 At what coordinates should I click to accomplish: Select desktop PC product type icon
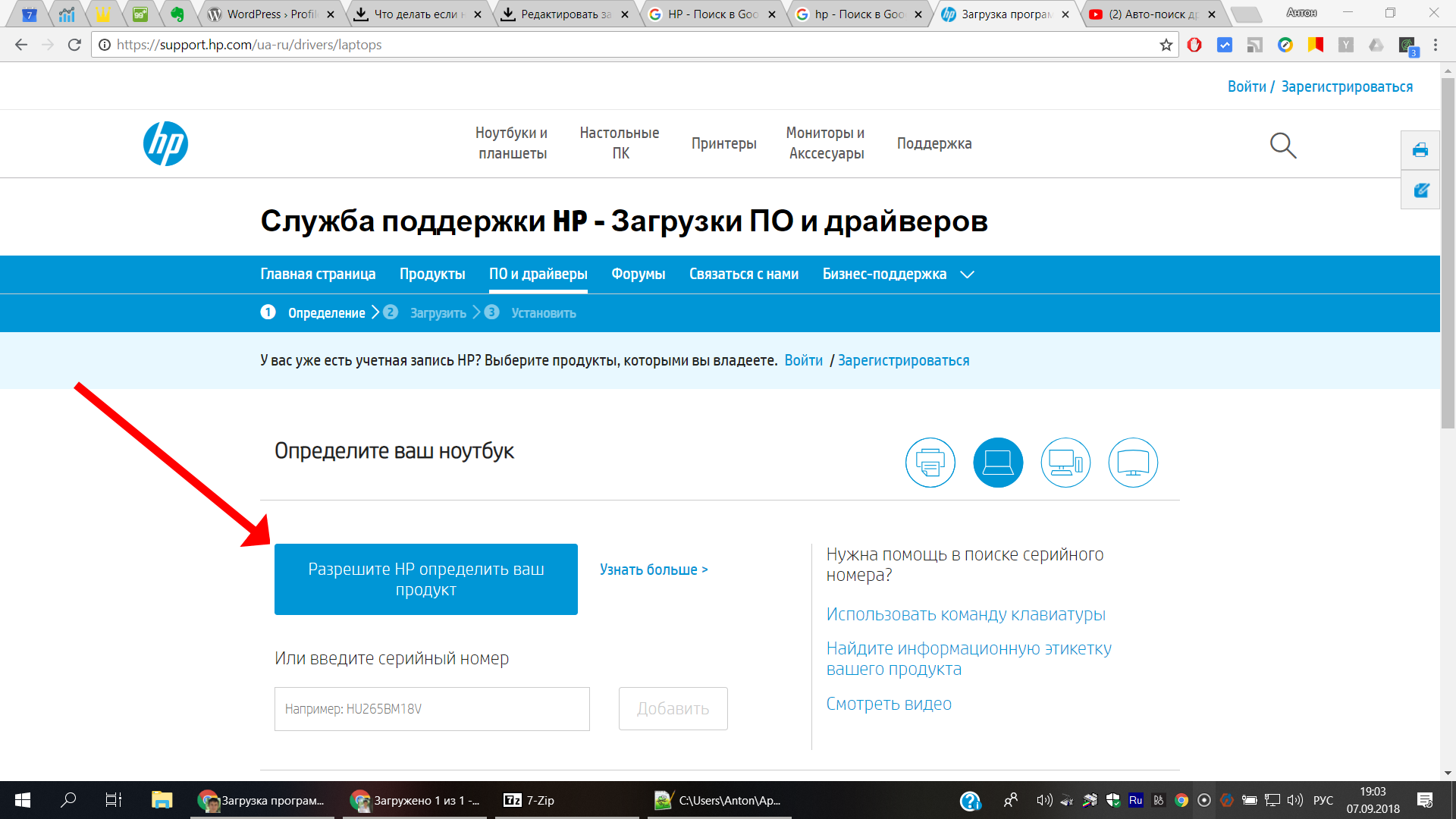click(x=1065, y=463)
